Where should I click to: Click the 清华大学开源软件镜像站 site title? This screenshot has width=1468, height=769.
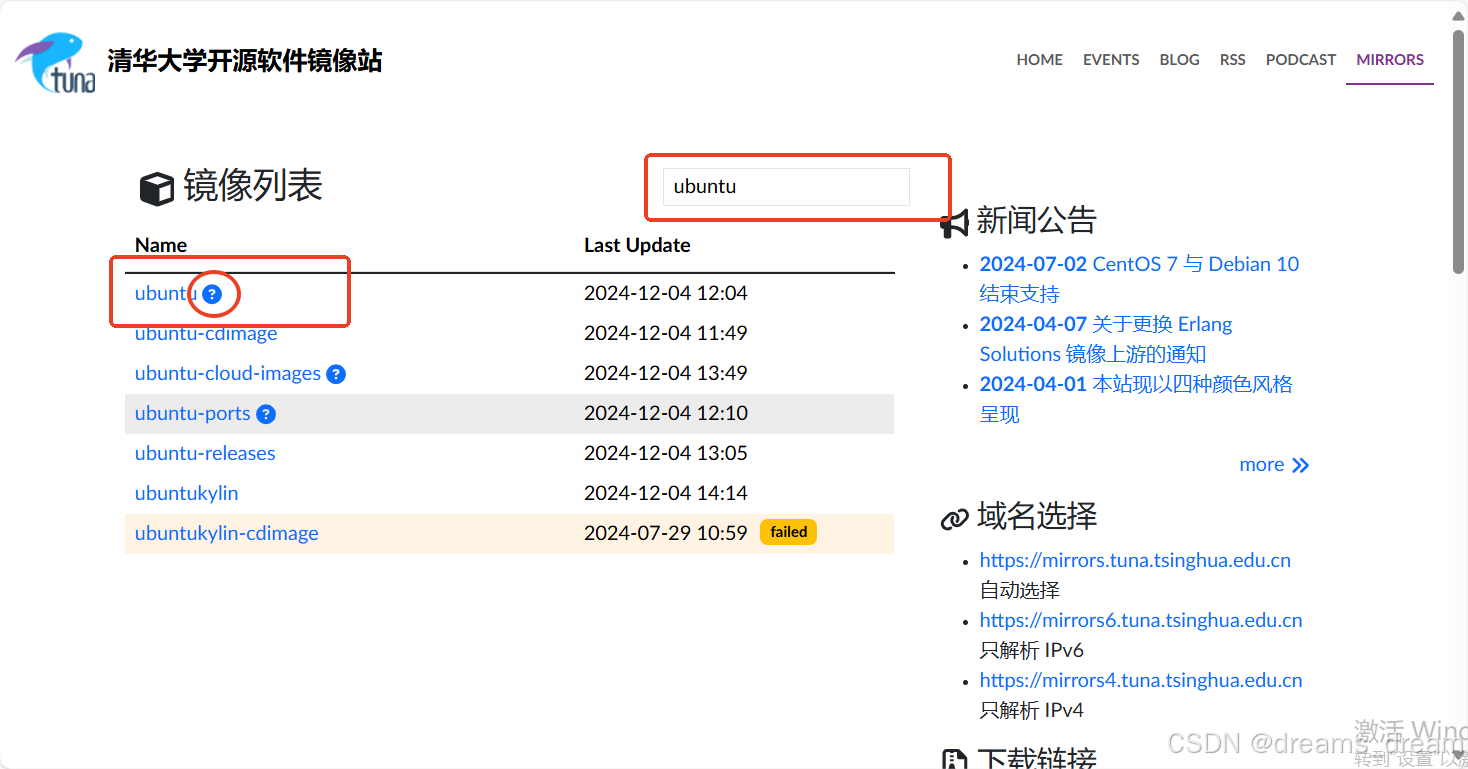[245, 60]
